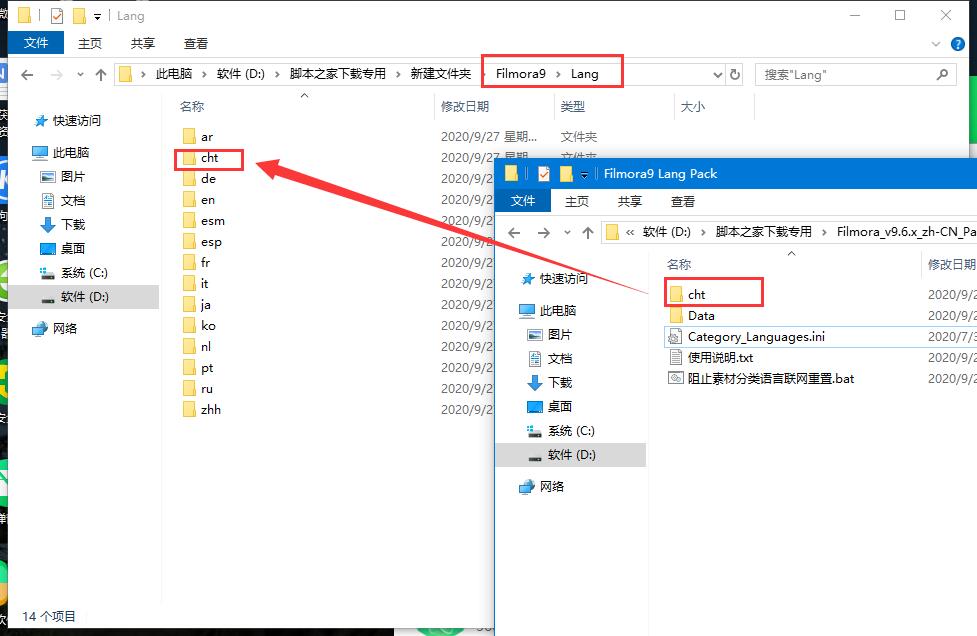Viewport: 977px width, 636px height.
Task: Go to 新建文件夹 in the Lang window address bar
Action: pyautogui.click(x=441, y=74)
